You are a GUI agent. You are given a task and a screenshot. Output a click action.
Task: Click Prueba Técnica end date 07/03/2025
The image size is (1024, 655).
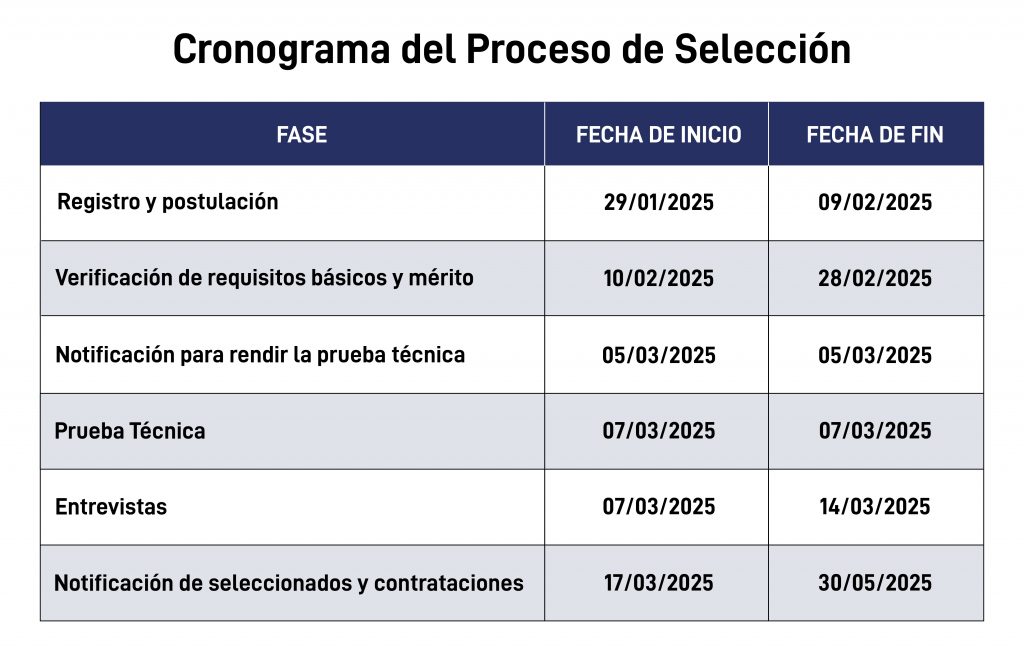point(875,431)
